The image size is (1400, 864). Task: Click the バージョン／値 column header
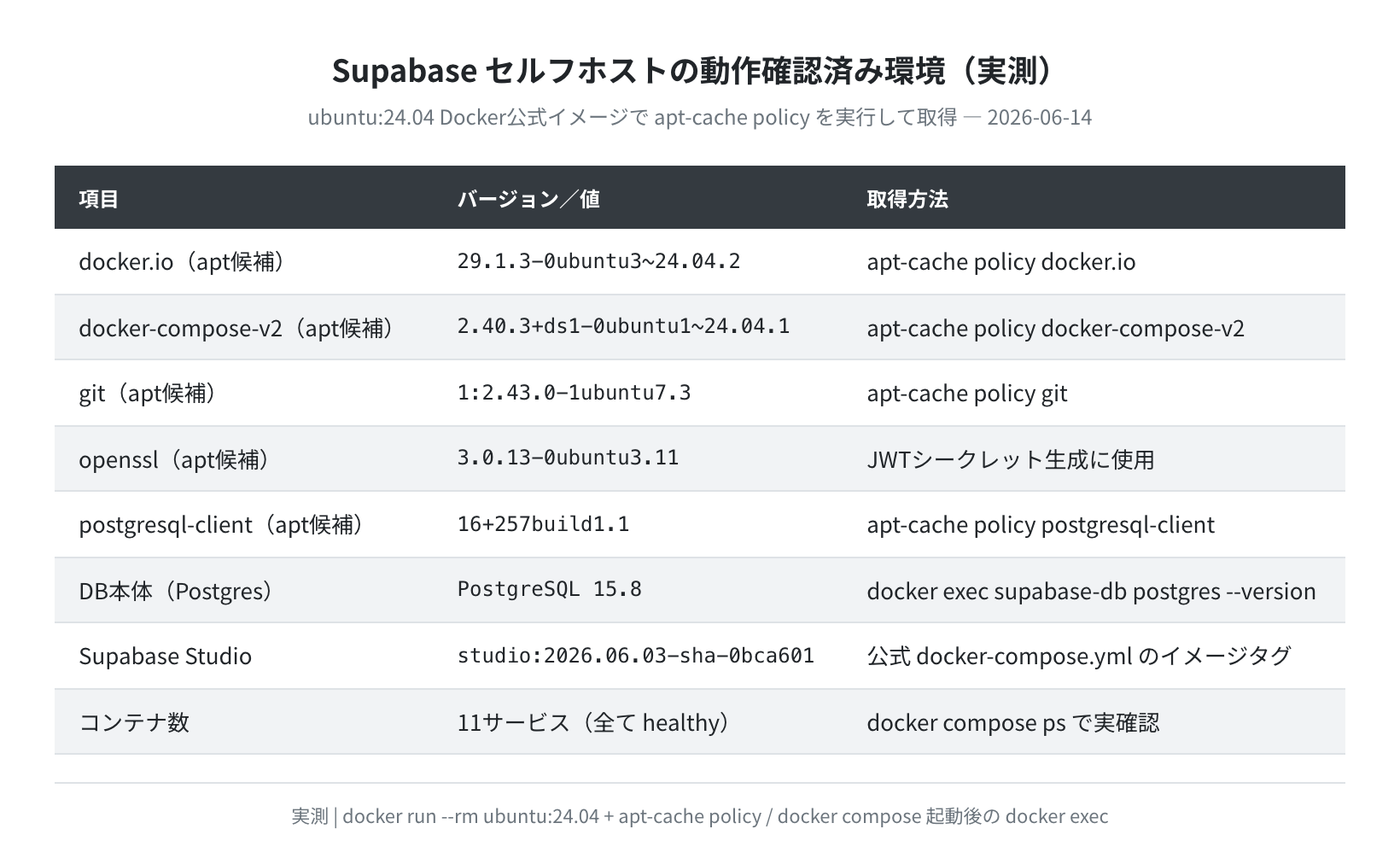click(528, 199)
